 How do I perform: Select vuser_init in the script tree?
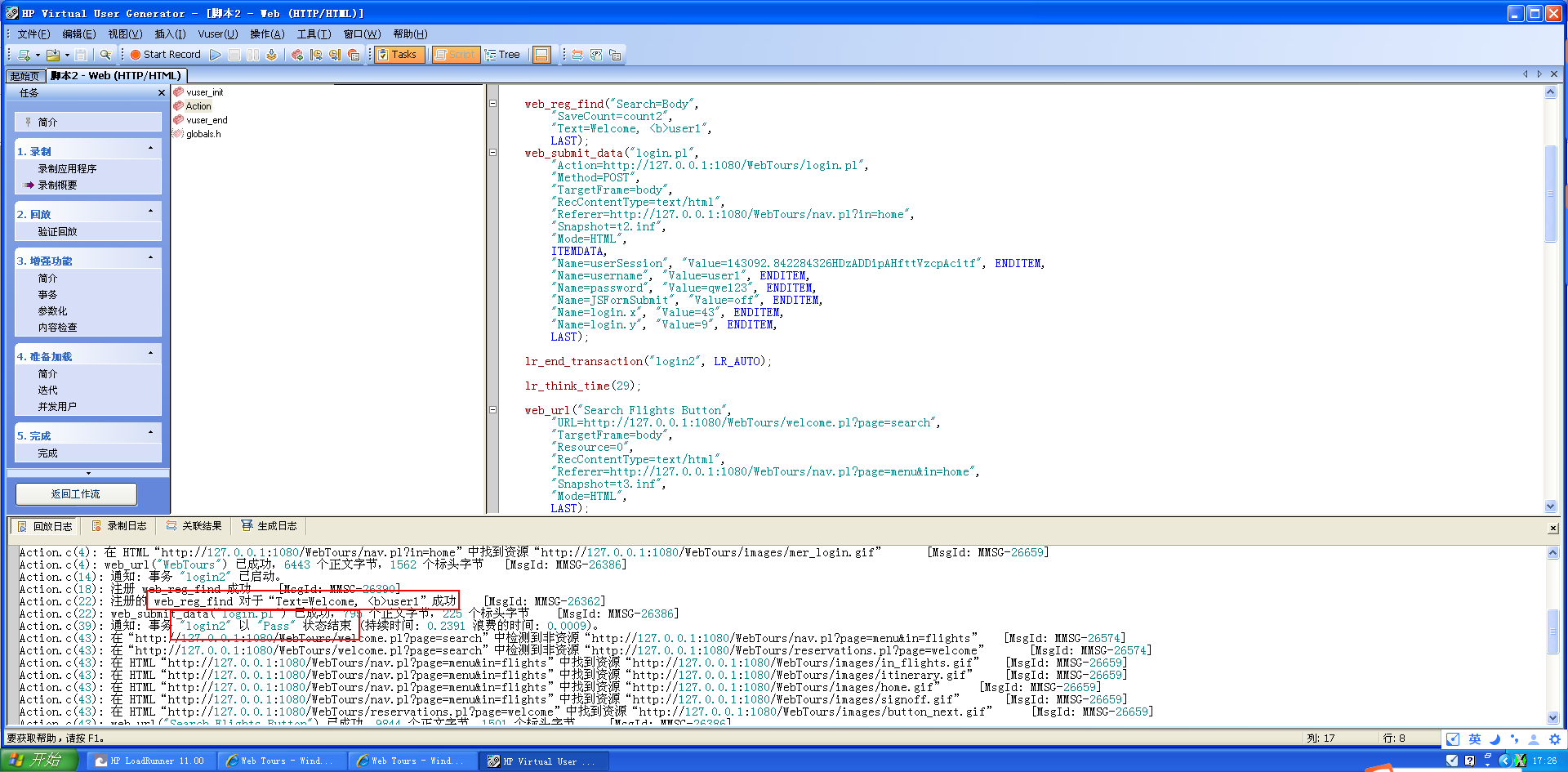[x=204, y=92]
